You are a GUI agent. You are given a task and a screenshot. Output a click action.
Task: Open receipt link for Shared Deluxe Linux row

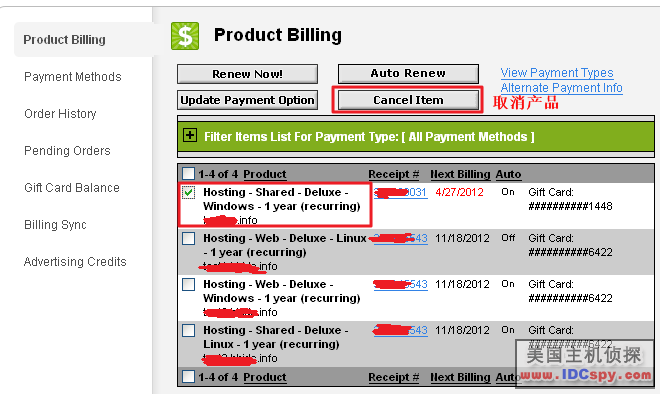(401, 330)
